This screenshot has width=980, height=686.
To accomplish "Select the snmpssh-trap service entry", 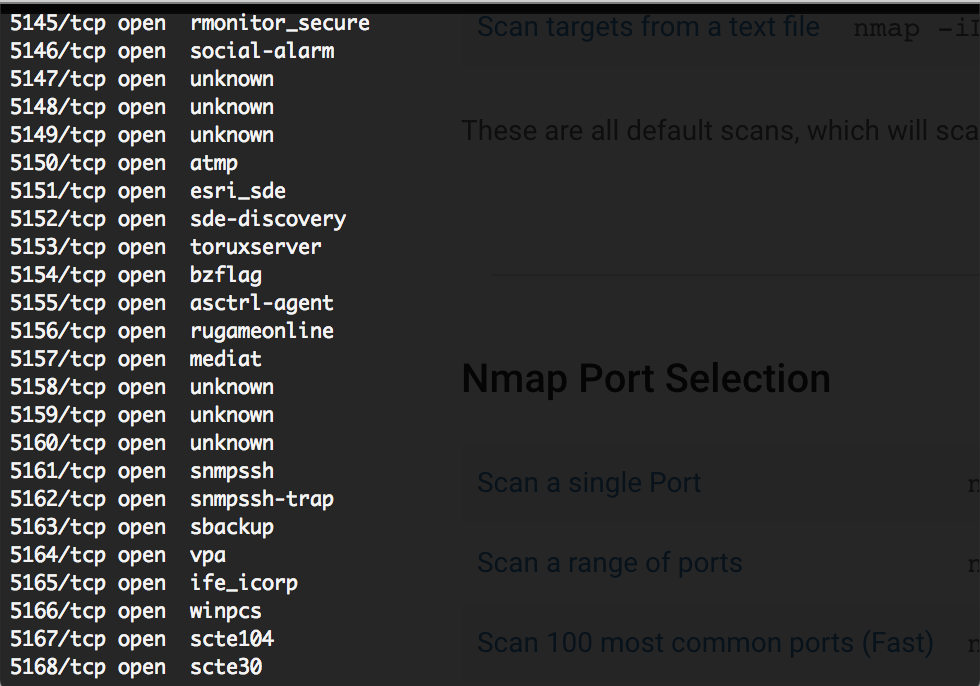I will [x=262, y=499].
